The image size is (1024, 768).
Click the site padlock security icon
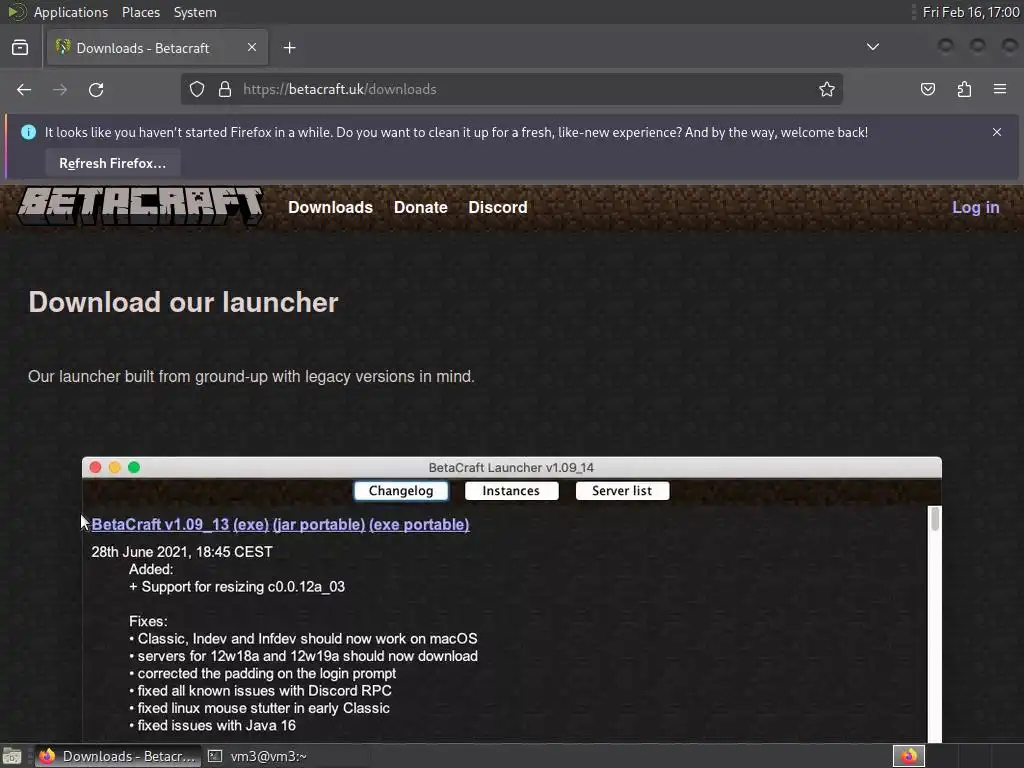[225, 89]
